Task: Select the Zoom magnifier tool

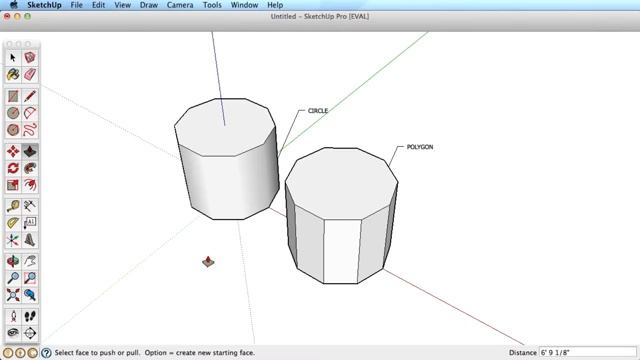Action: click(13, 278)
